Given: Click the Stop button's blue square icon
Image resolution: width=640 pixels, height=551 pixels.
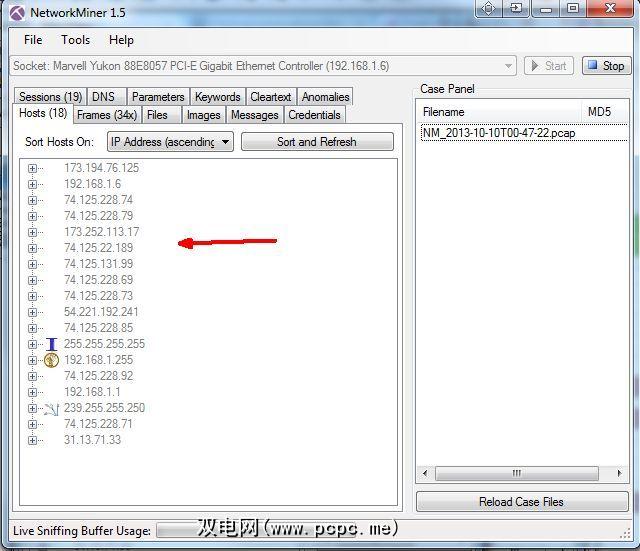Looking at the screenshot, I should click(593, 65).
